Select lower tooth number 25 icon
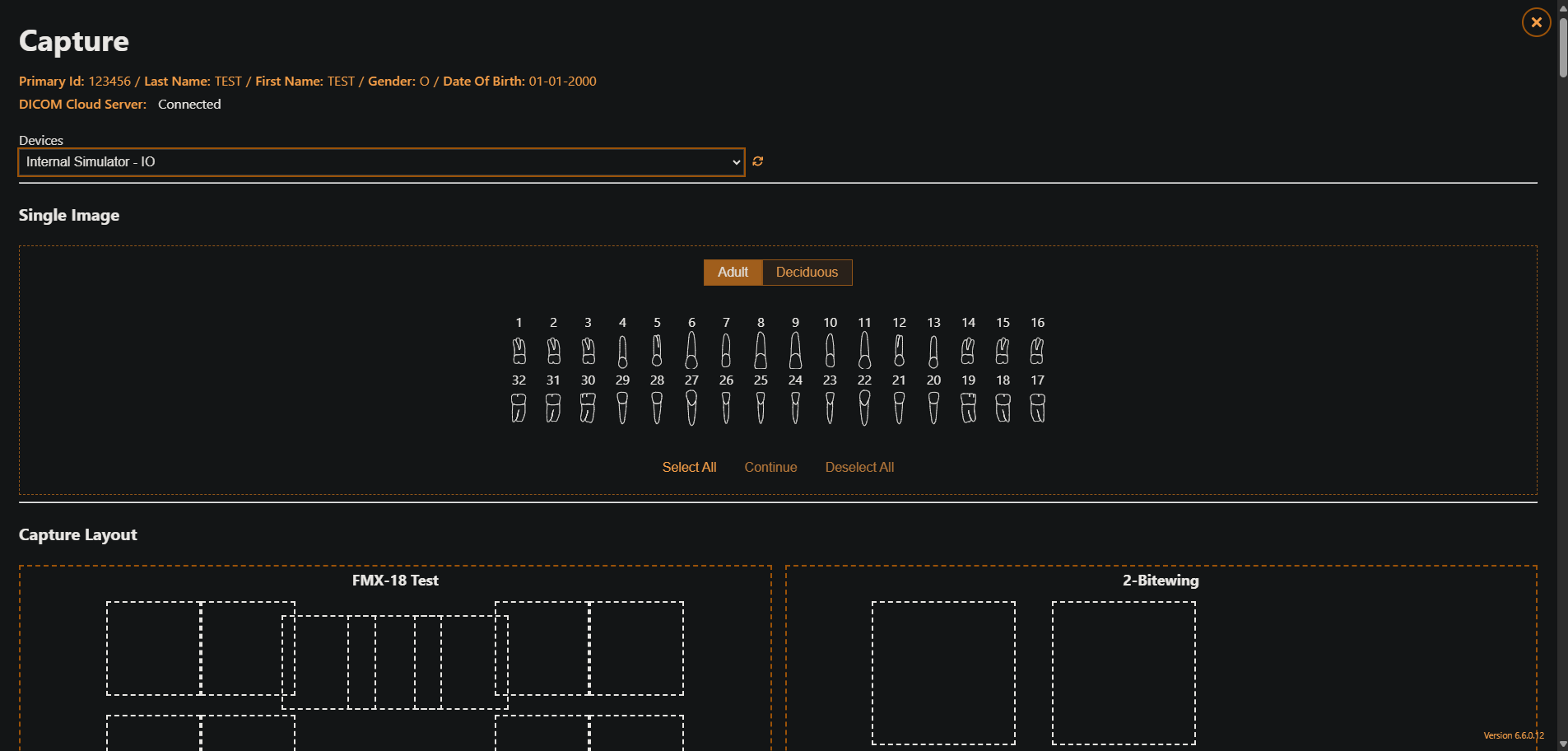This screenshot has width=1568, height=751. click(761, 408)
